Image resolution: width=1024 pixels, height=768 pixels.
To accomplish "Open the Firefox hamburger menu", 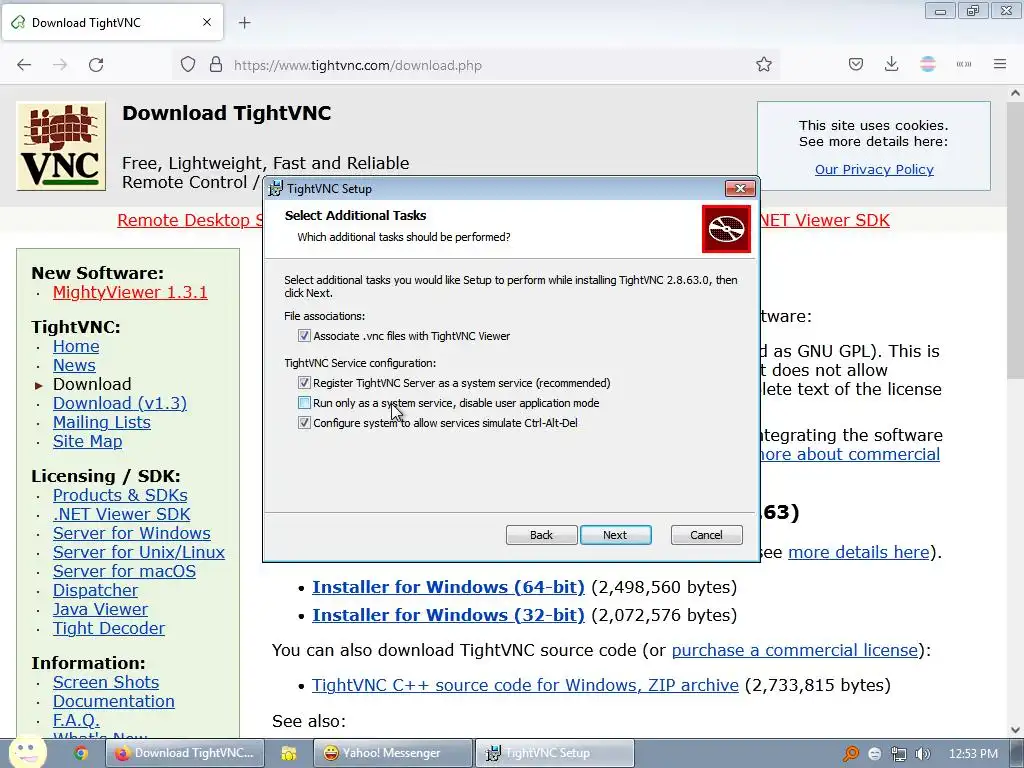I will (x=1000, y=64).
